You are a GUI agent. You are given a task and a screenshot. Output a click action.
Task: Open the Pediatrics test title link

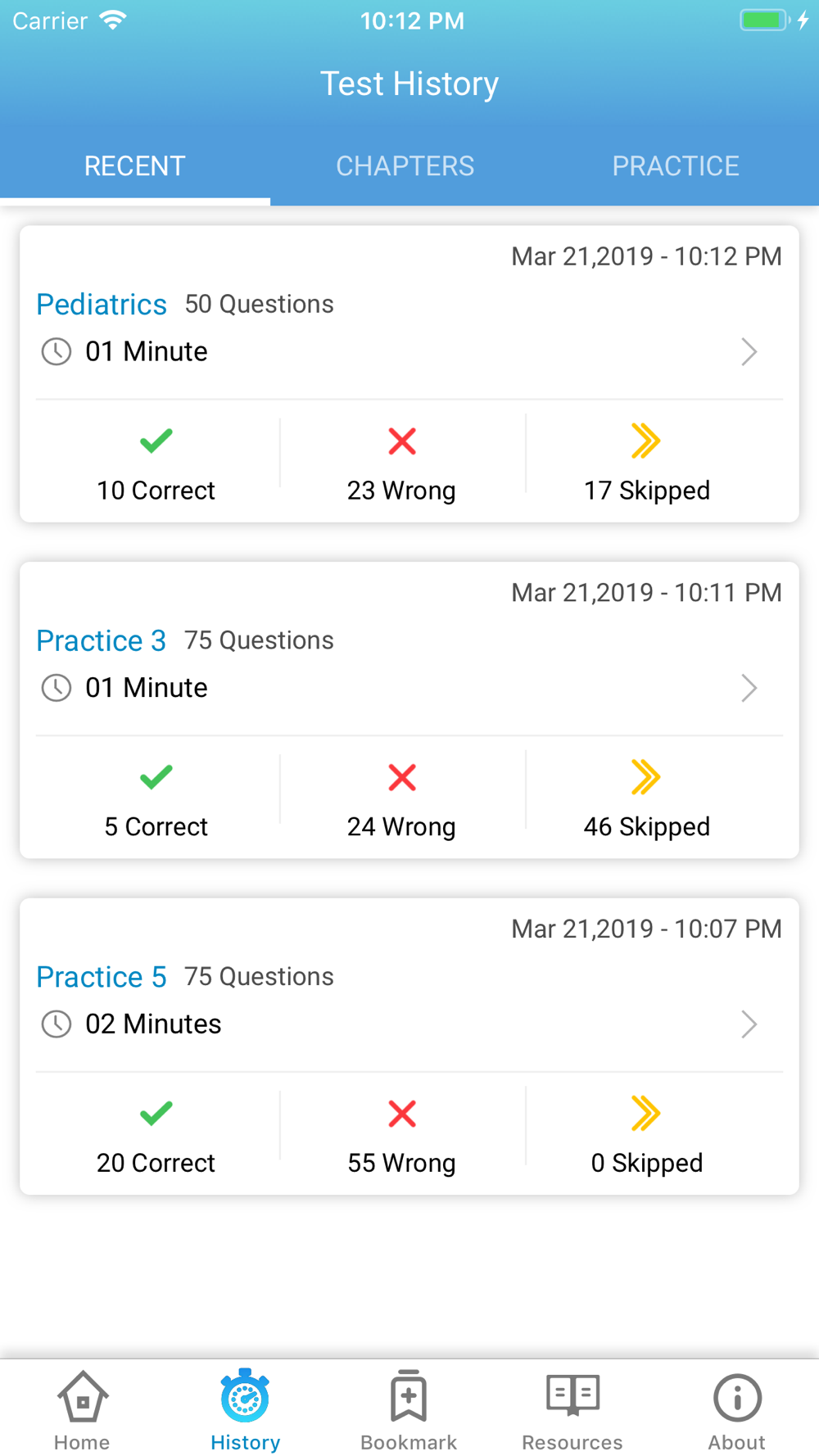tap(102, 305)
